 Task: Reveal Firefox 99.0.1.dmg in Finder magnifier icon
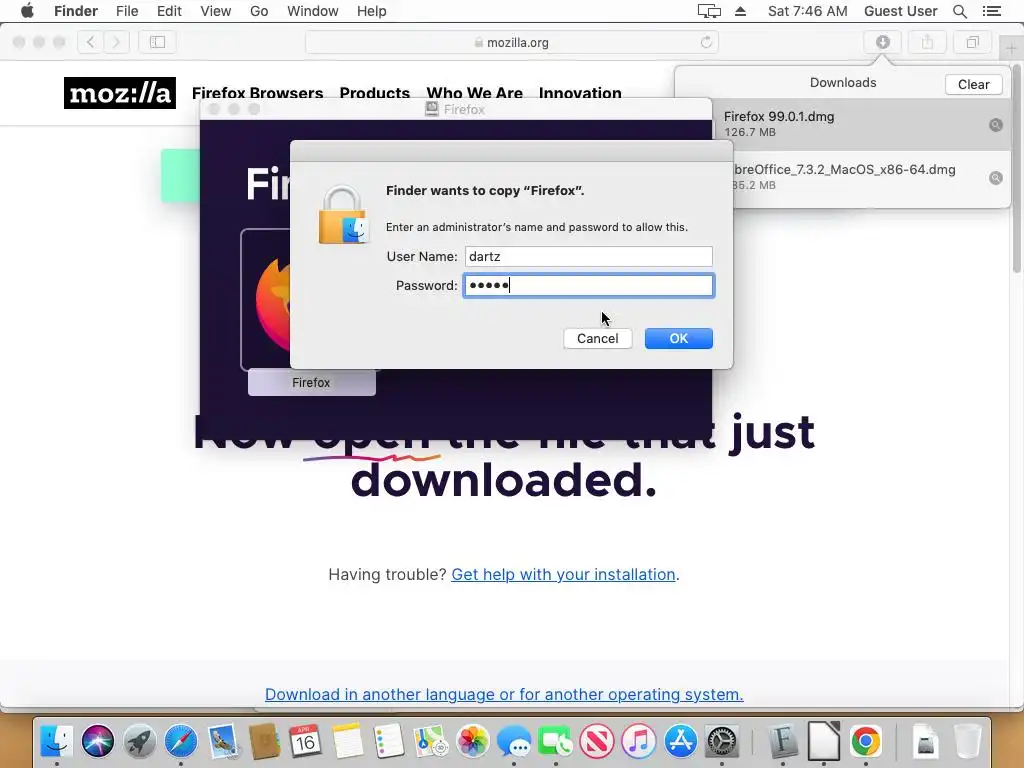995,125
